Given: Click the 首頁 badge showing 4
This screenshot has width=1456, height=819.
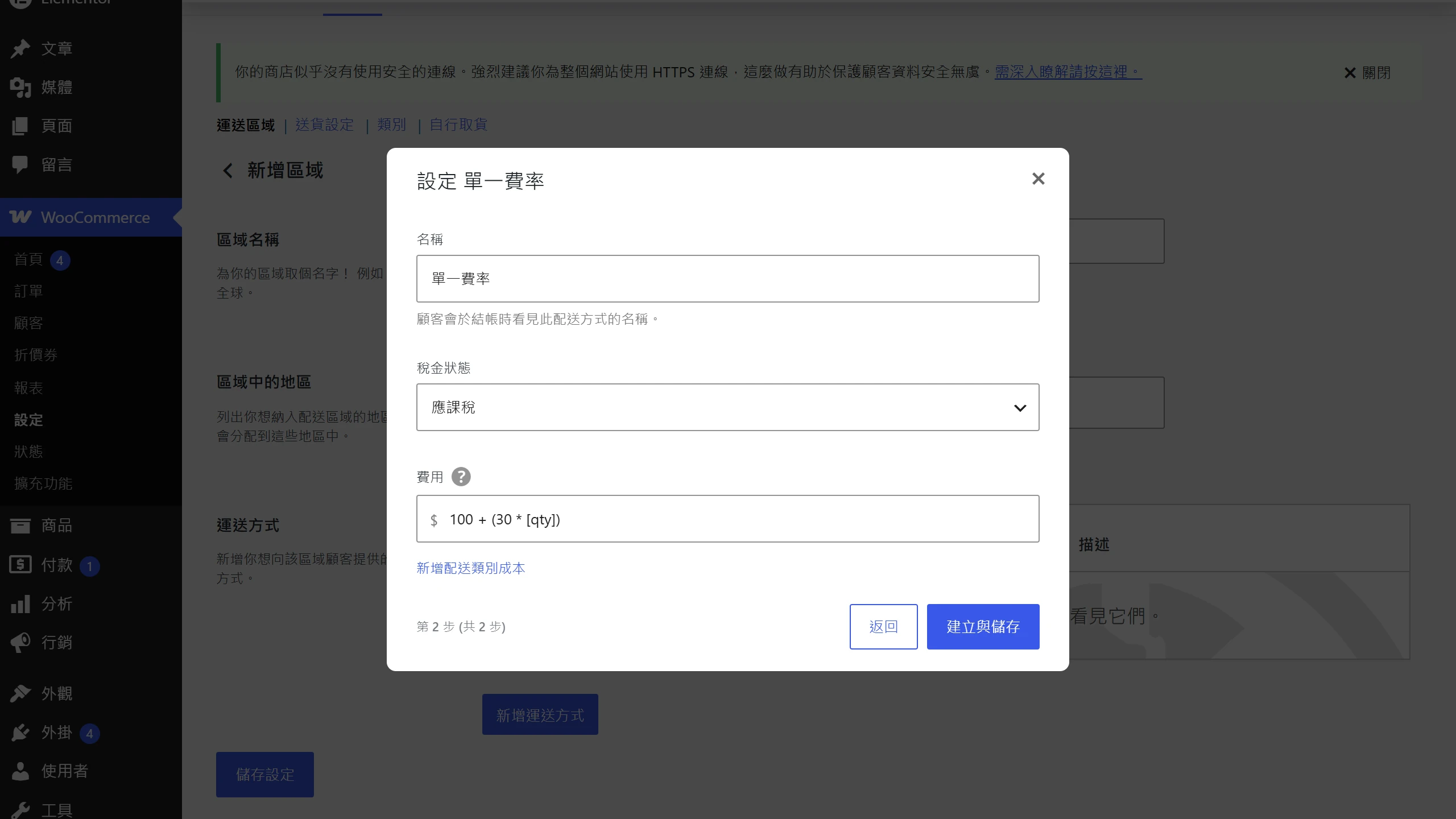Looking at the screenshot, I should click(x=60, y=260).
